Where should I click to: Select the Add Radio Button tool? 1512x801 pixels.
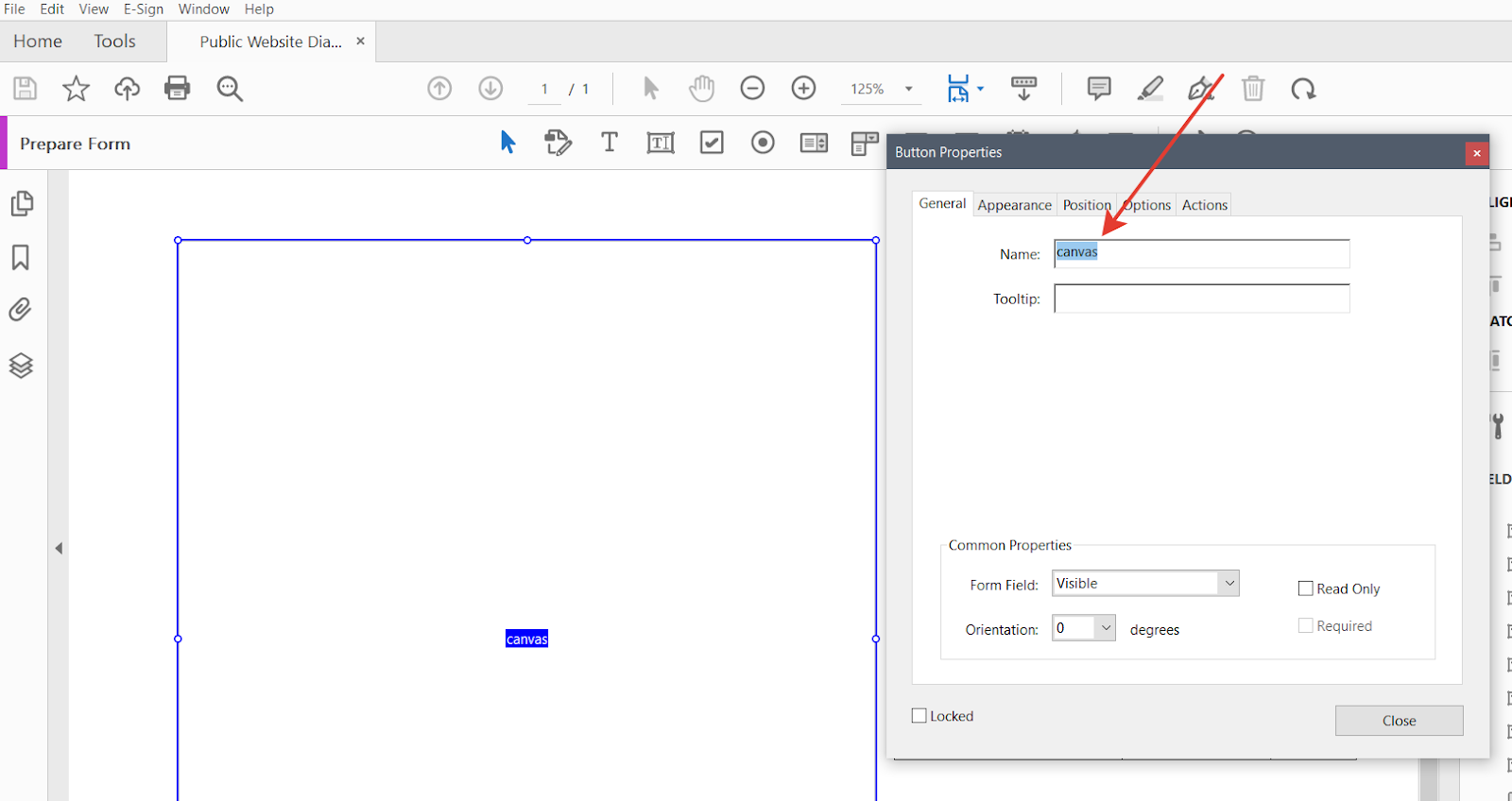point(763,143)
